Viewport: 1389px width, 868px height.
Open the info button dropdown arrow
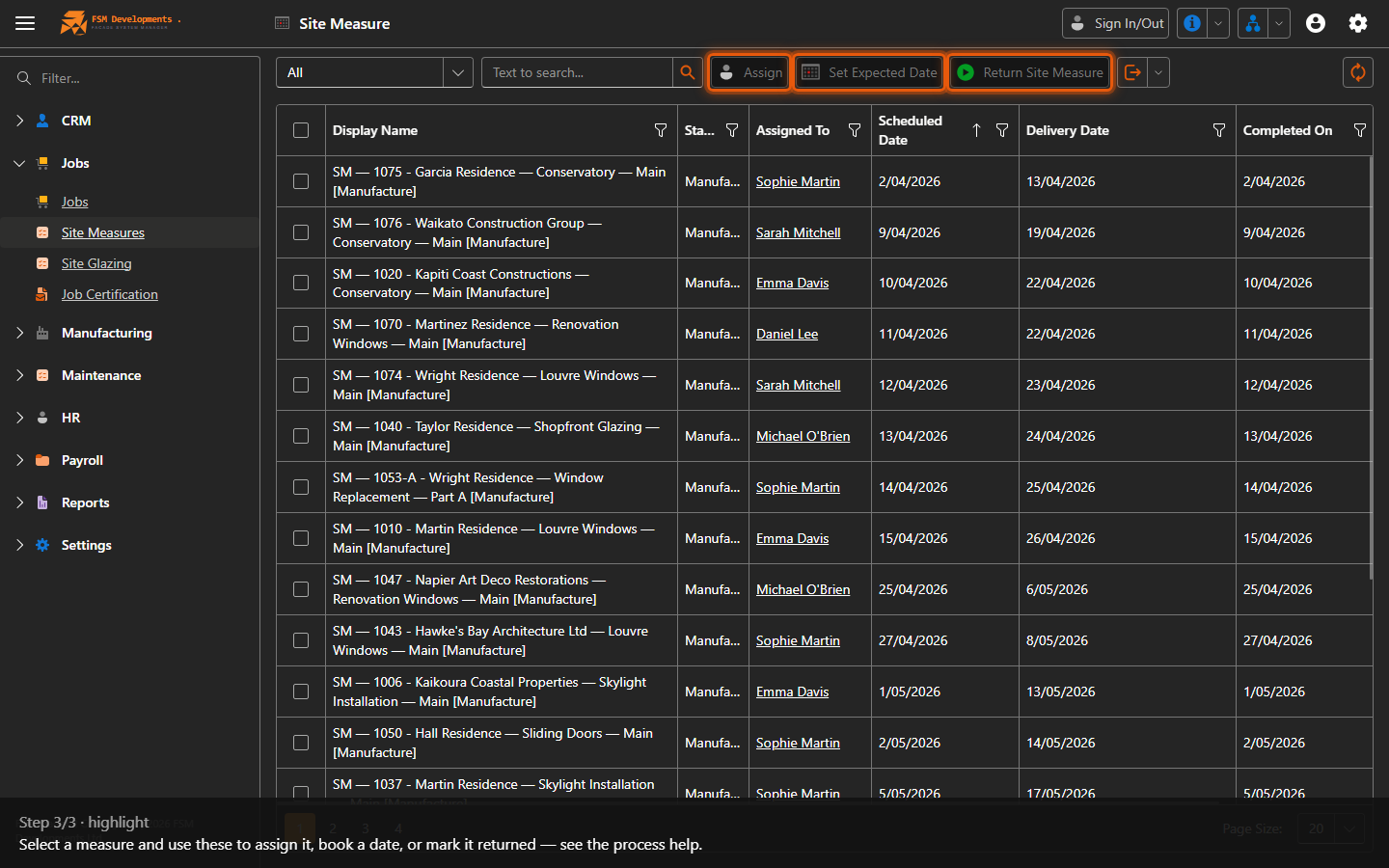(x=1218, y=23)
